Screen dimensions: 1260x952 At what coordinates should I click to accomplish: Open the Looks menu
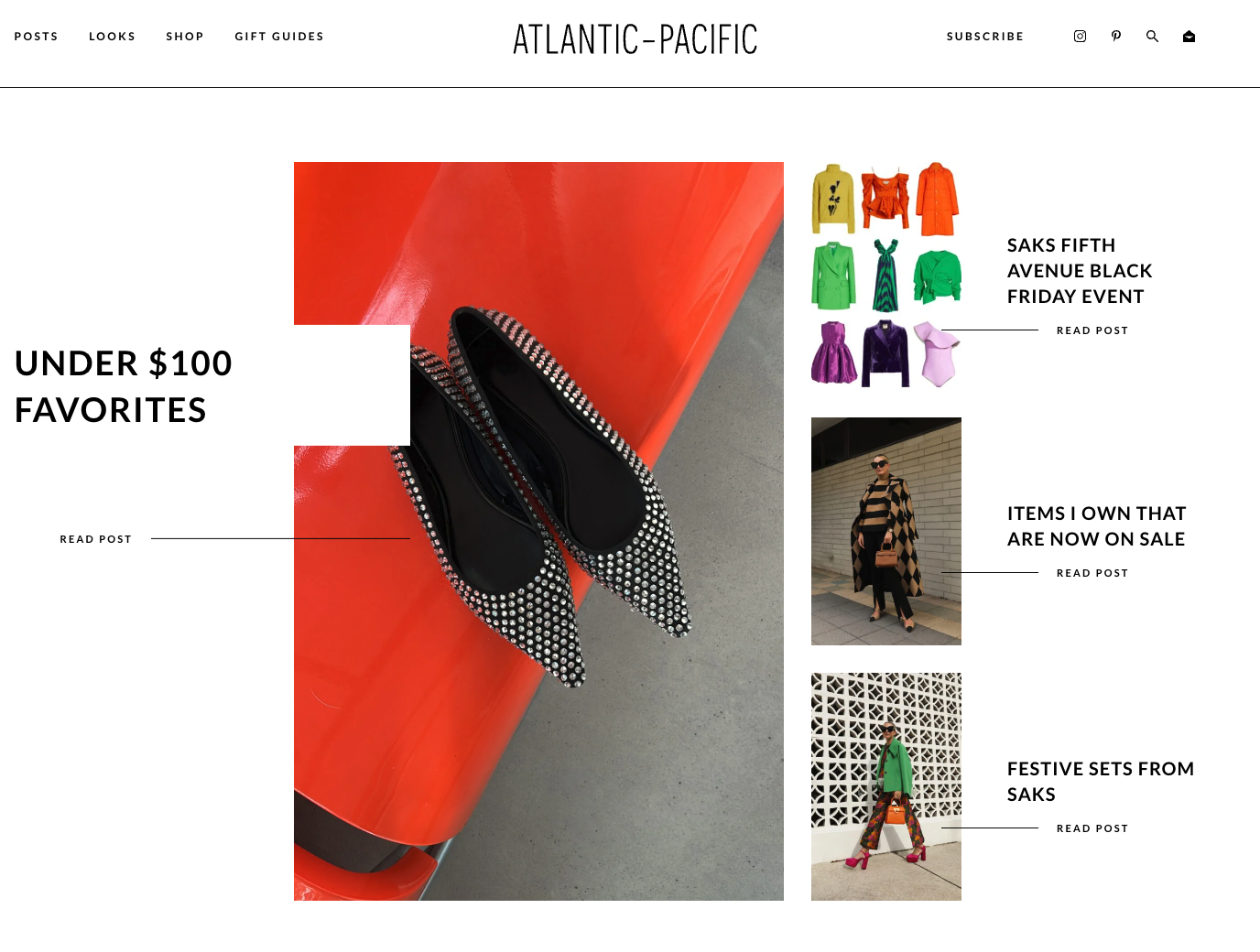tap(113, 37)
